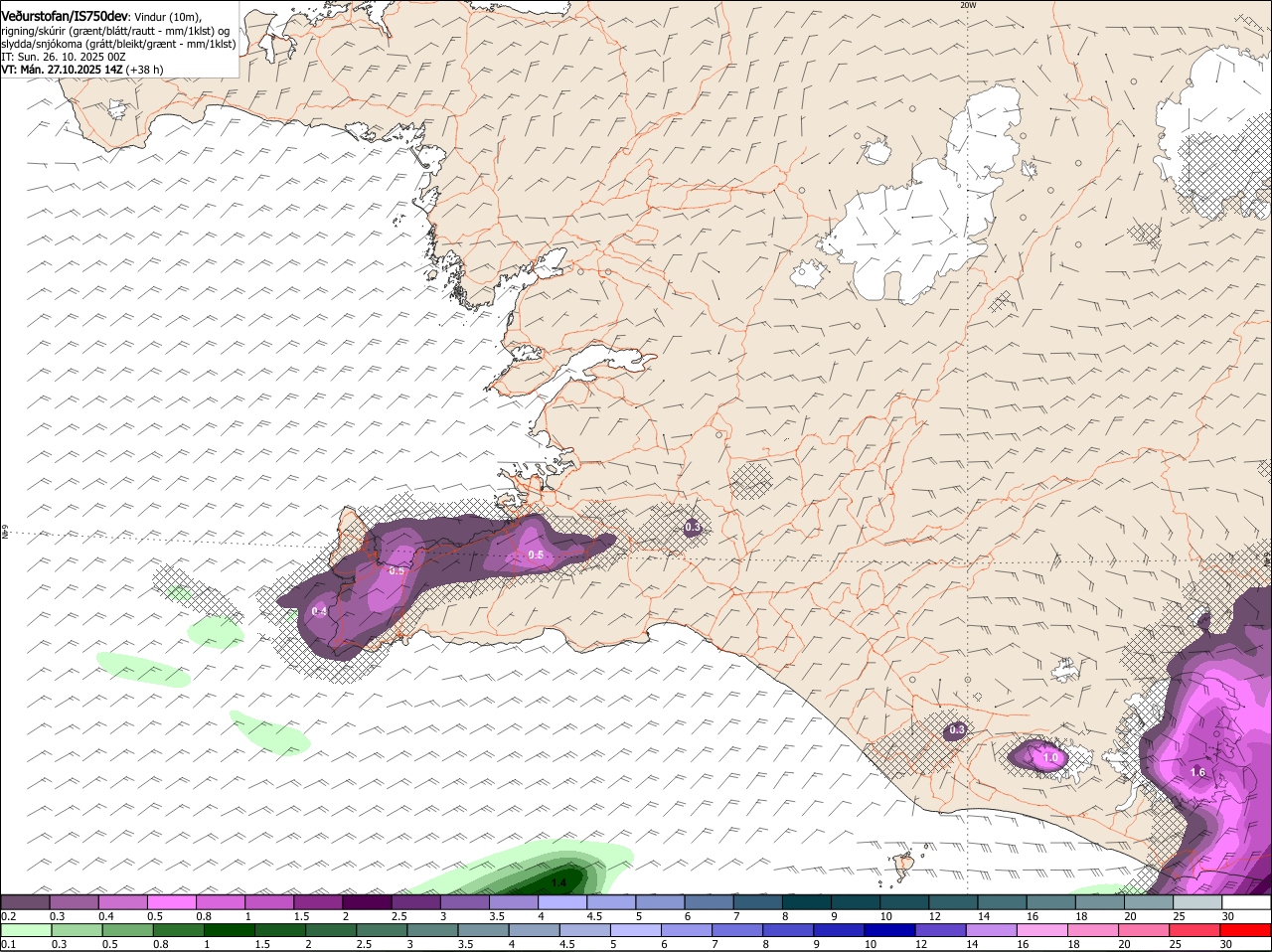Click the 'VT: Mán. 27.10.2025 14Z (+38 h)' line
The width and height of the screenshot is (1272, 952).
pos(82,70)
